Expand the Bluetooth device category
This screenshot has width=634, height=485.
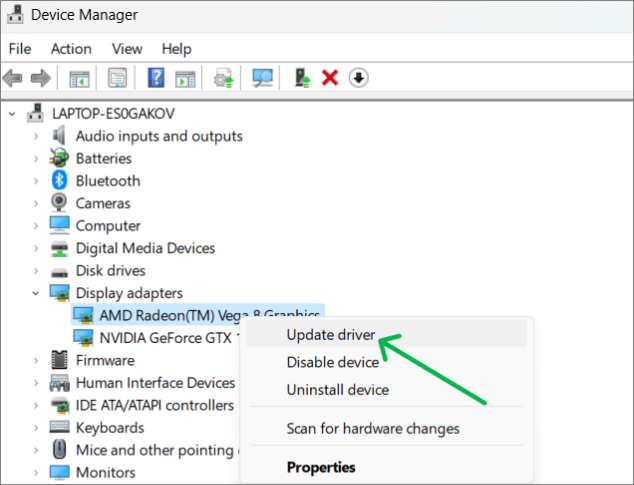tap(36, 181)
